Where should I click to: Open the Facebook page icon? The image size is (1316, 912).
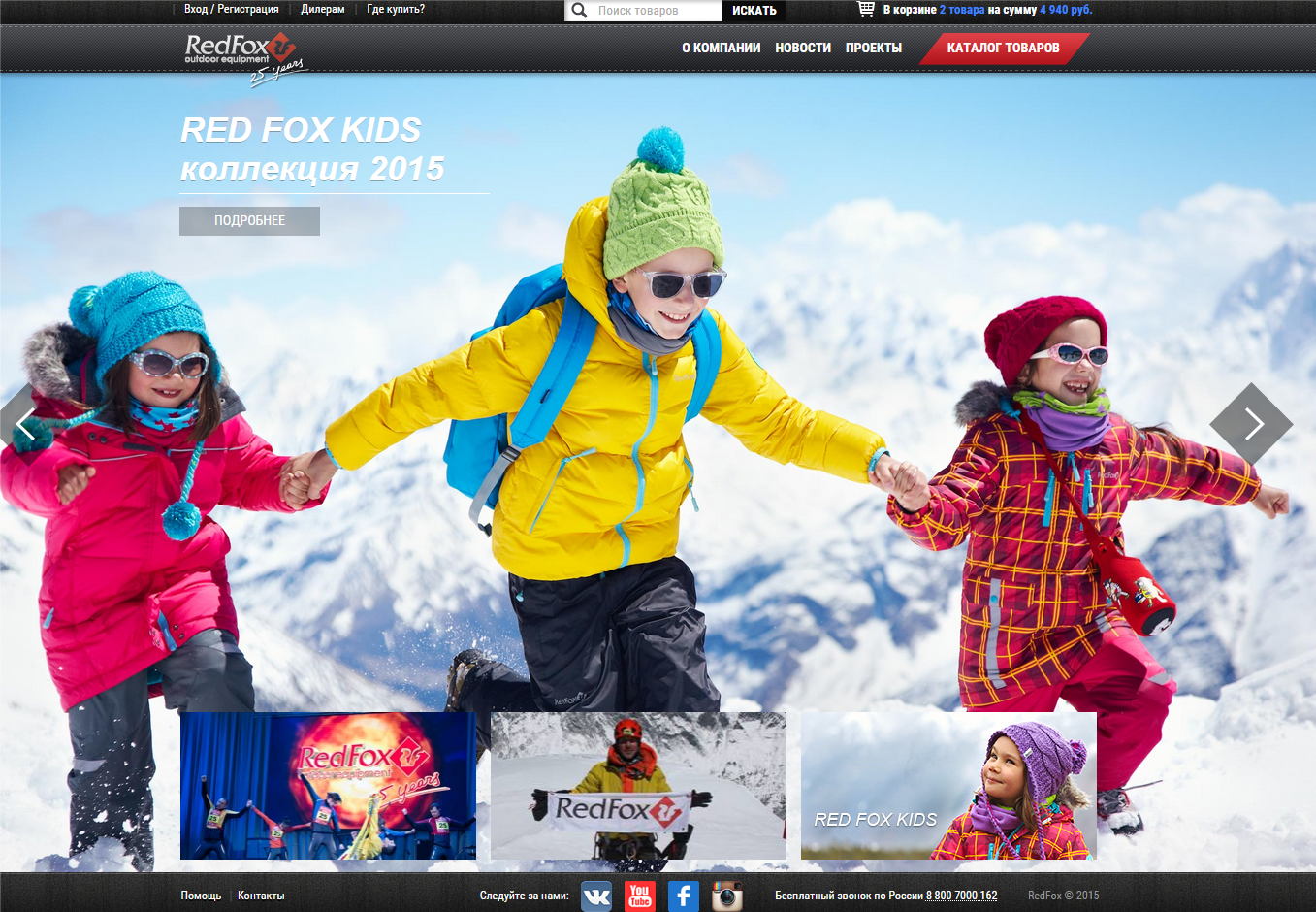[x=683, y=896]
